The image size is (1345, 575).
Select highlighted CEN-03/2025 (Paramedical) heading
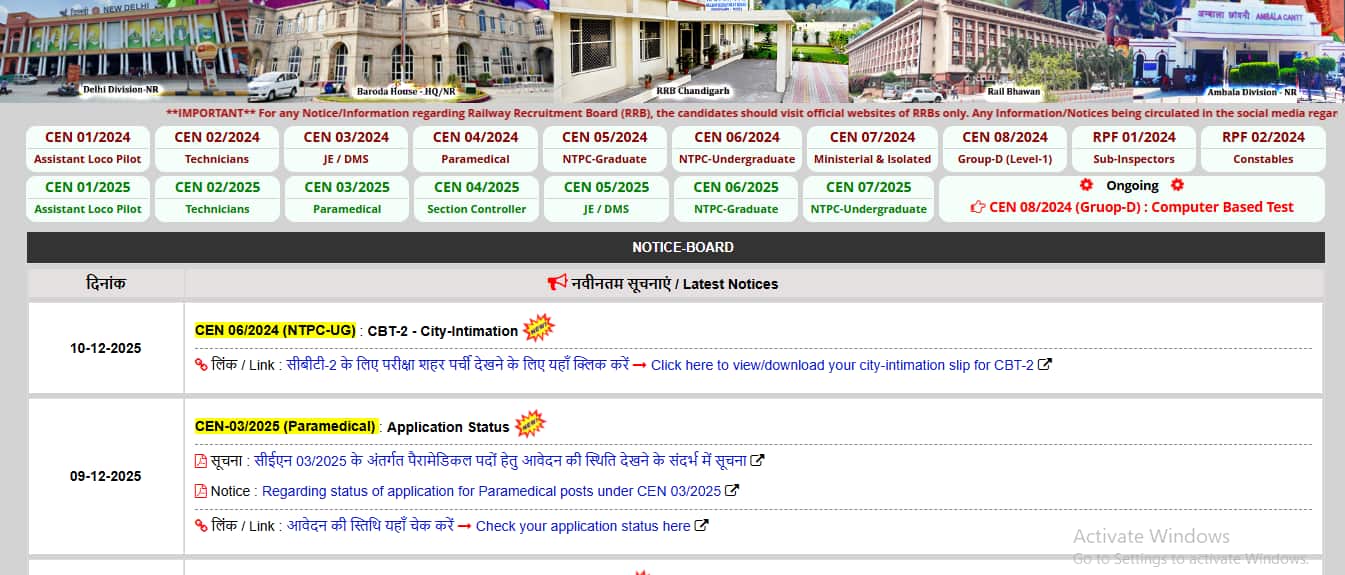[285, 426]
